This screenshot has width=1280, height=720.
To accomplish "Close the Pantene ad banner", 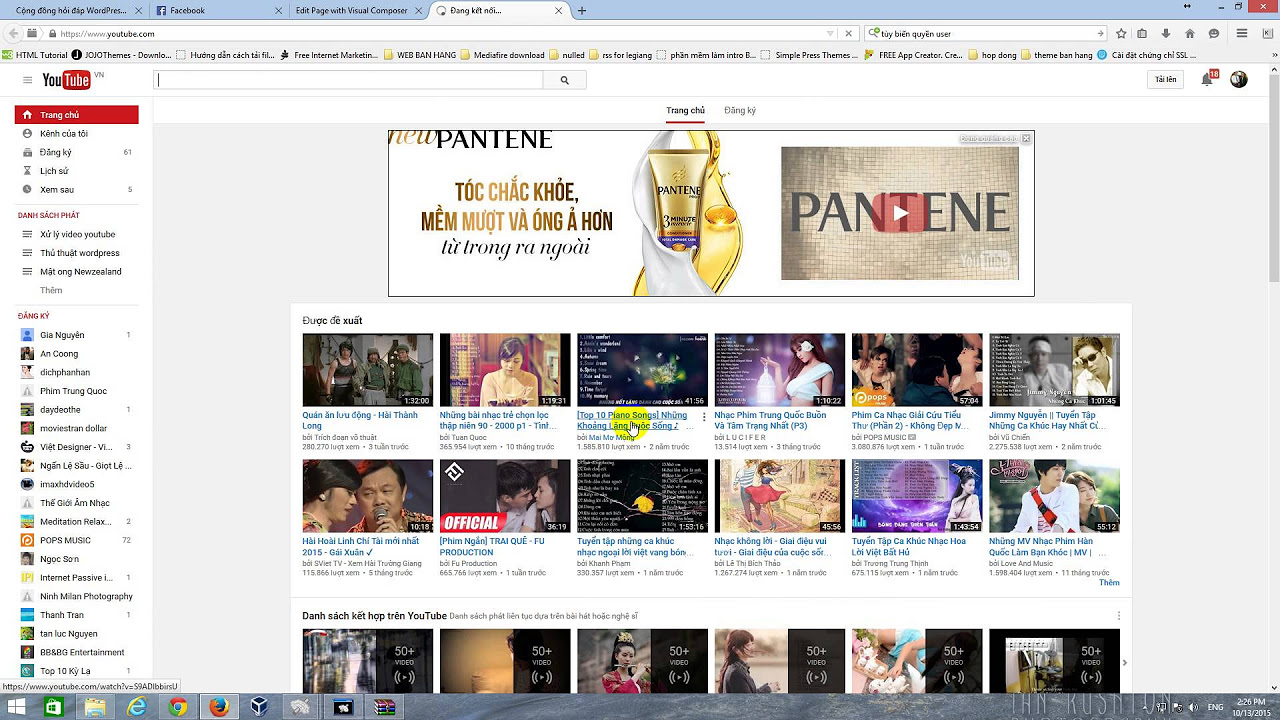I will coord(1026,138).
